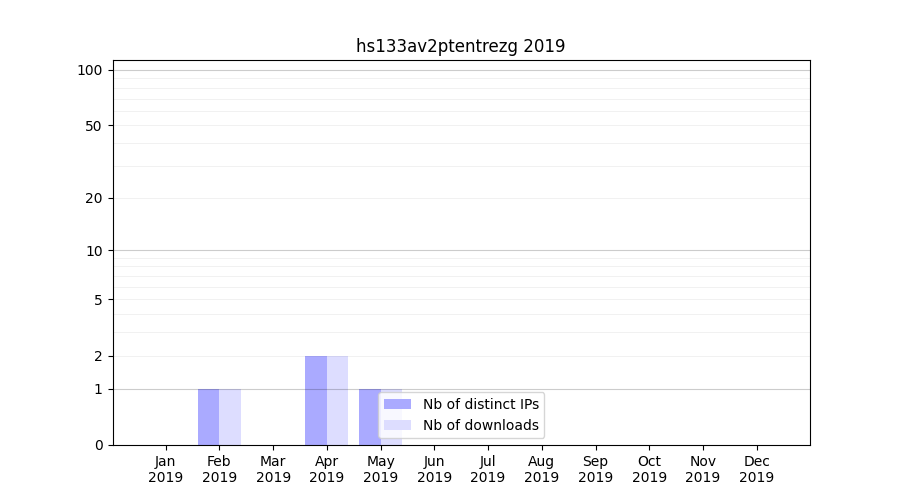The width and height of the screenshot is (900, 500).
Task: Click the Nb of distinct IPs legend swatch
Action: [x=397, y=404]
